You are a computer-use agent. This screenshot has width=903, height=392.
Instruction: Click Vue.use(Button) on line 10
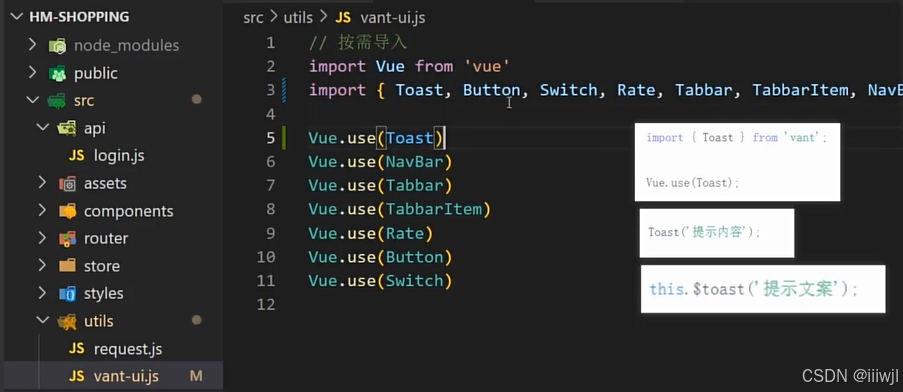381,257
